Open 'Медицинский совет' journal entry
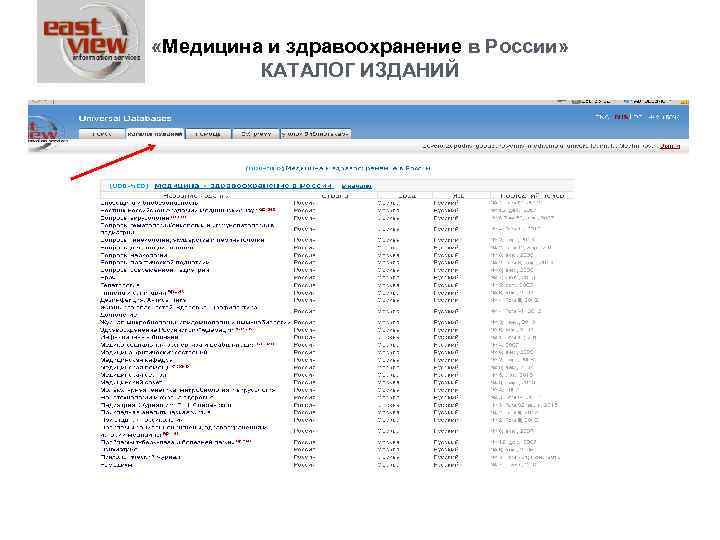 click(x=131, y=382)
